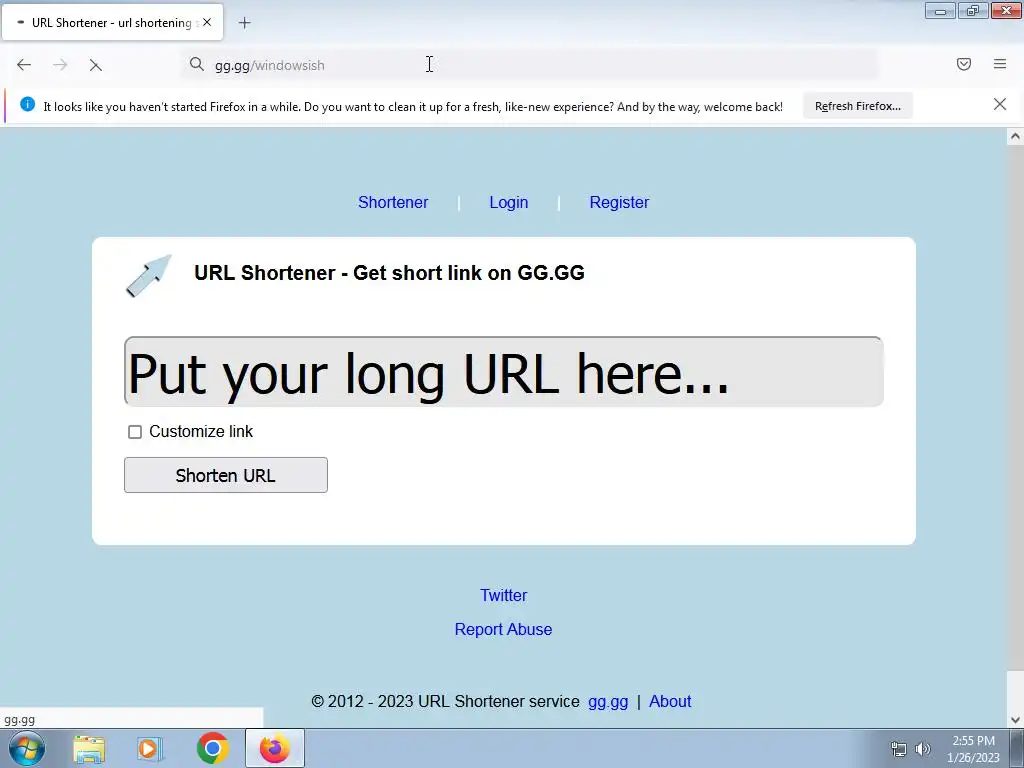Restore down the Firefox window
Image resolution: width=1024 pixels, height=768 pixels.
coord(973,11)
